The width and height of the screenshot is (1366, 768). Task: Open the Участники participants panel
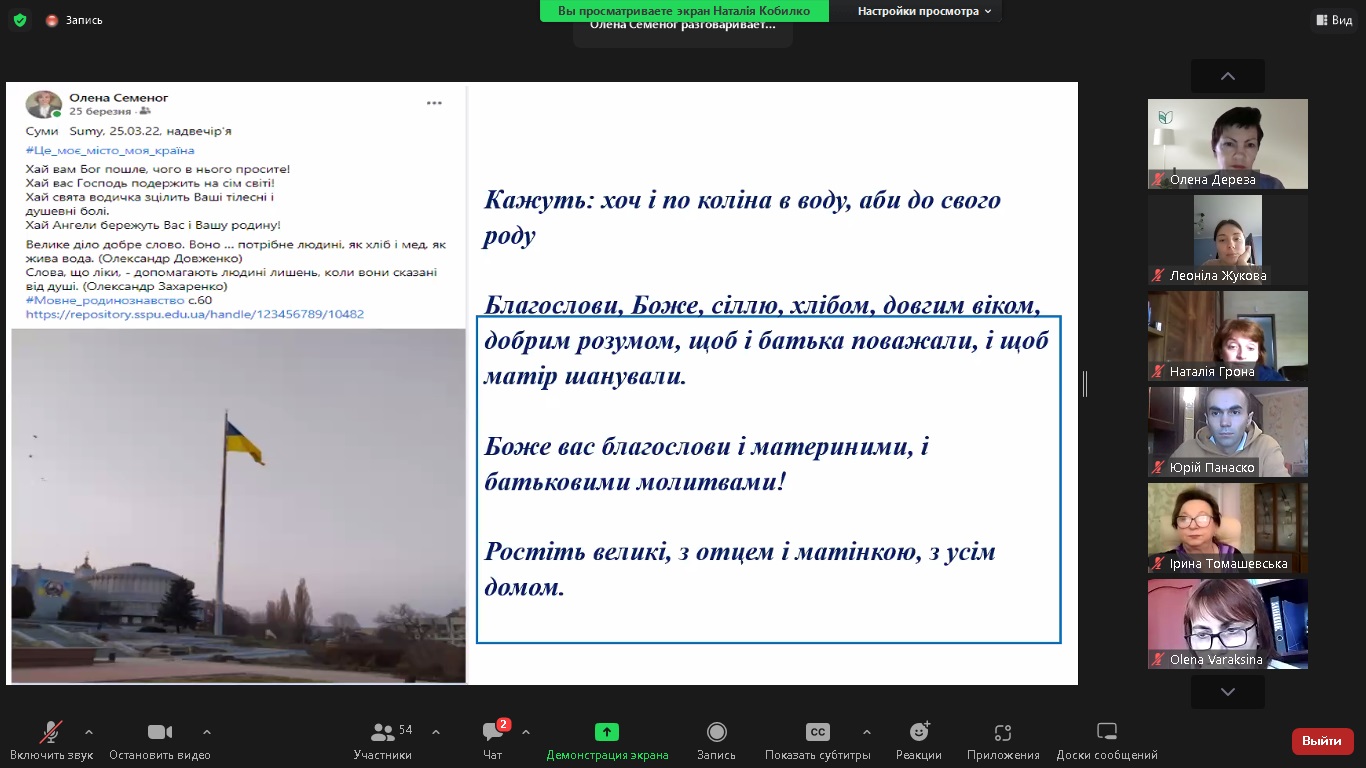(383, 741)
